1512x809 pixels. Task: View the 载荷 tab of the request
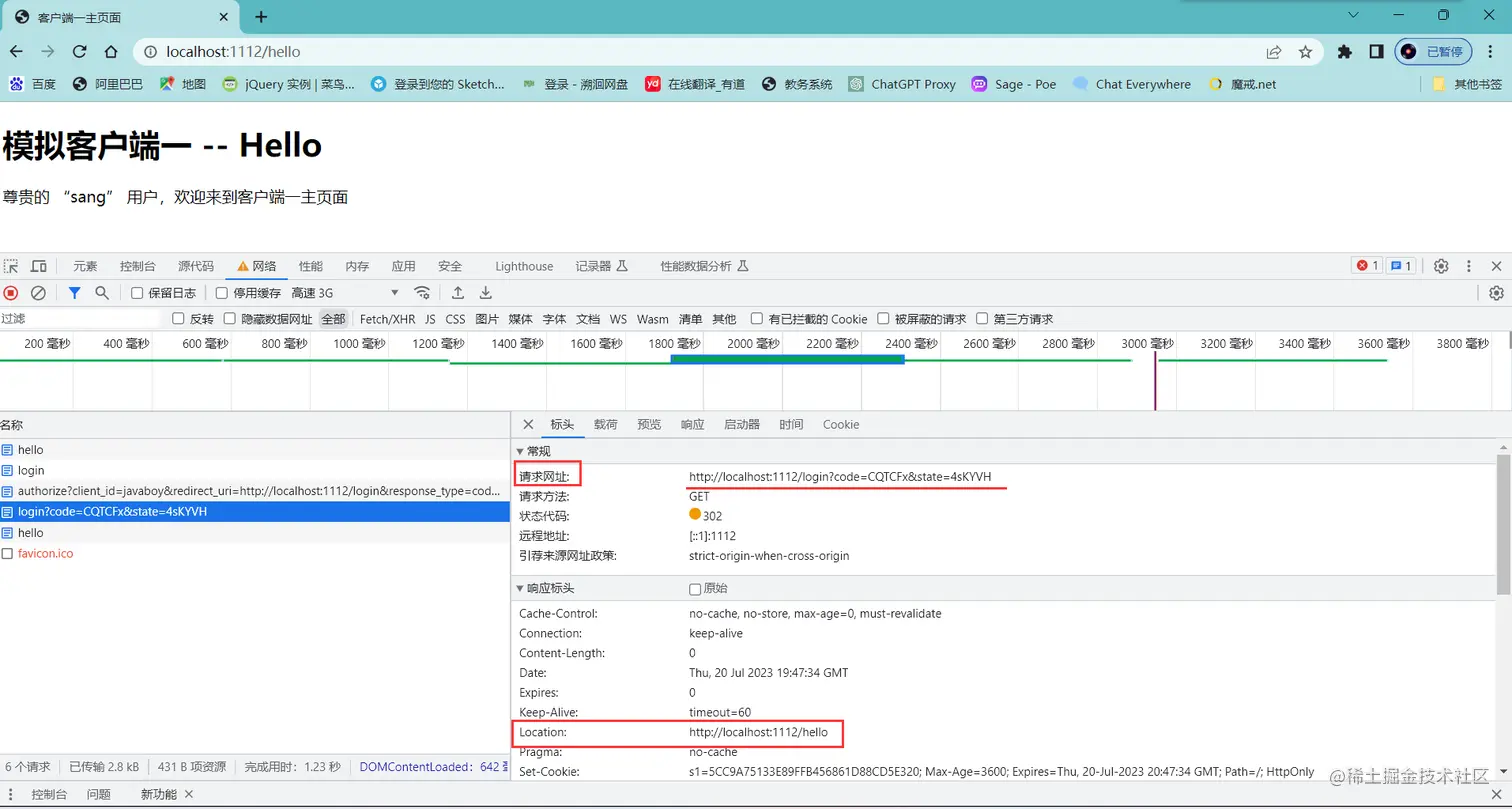coord(606,425)
